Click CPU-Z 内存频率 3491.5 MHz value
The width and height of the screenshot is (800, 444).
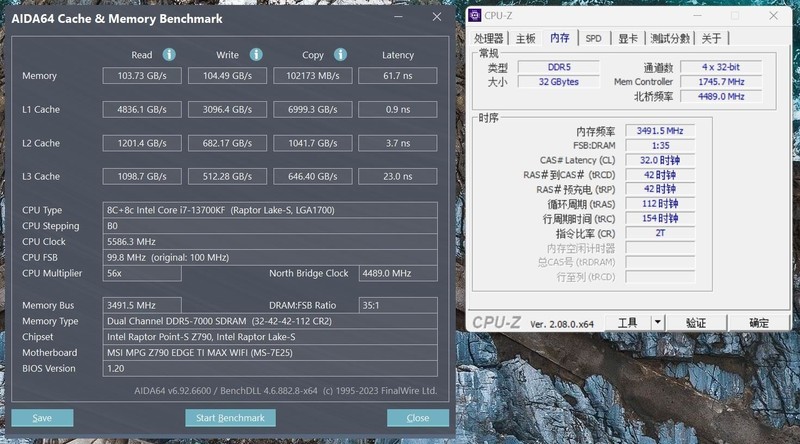pyautogui.click(x=660, y=131)
